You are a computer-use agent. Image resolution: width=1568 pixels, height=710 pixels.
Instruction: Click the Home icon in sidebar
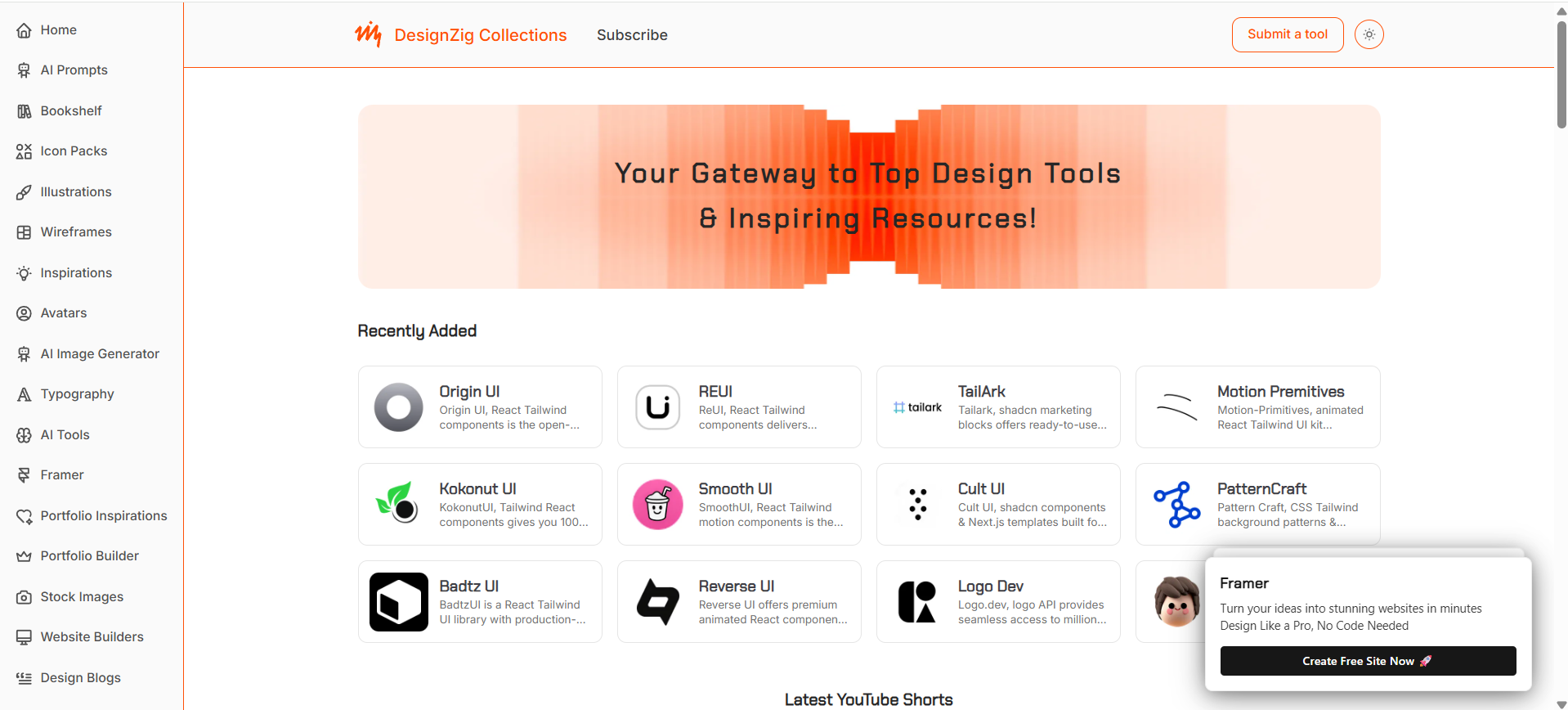coord(24,30)
